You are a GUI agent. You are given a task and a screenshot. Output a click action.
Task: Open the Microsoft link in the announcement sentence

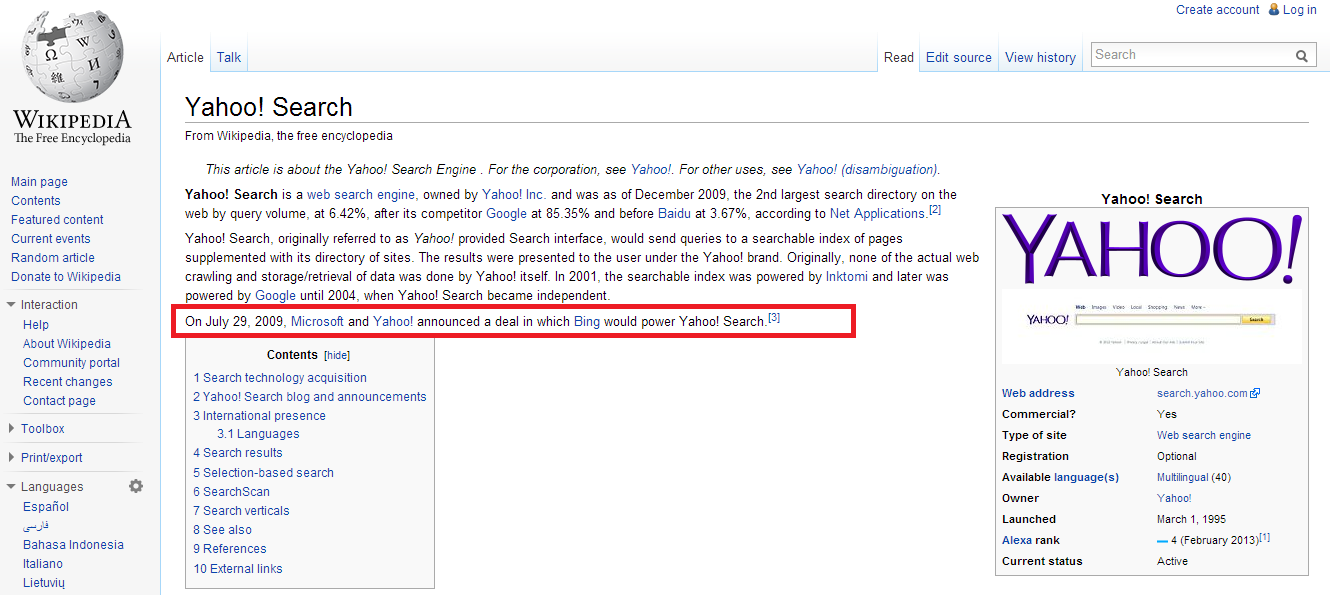317,322
